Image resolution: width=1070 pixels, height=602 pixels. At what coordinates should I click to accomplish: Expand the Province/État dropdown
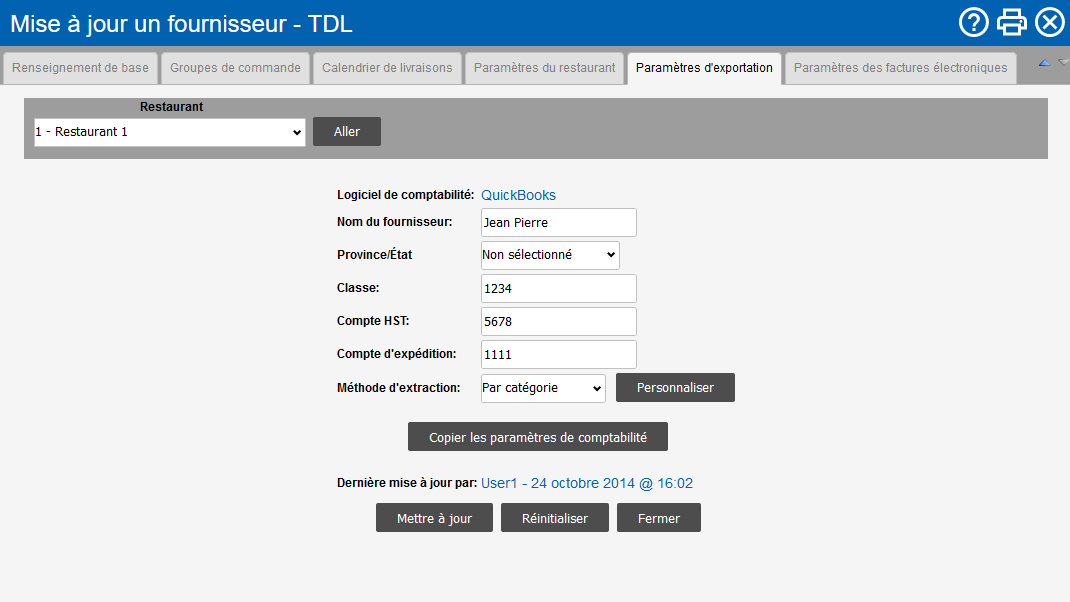click(550, 255)
